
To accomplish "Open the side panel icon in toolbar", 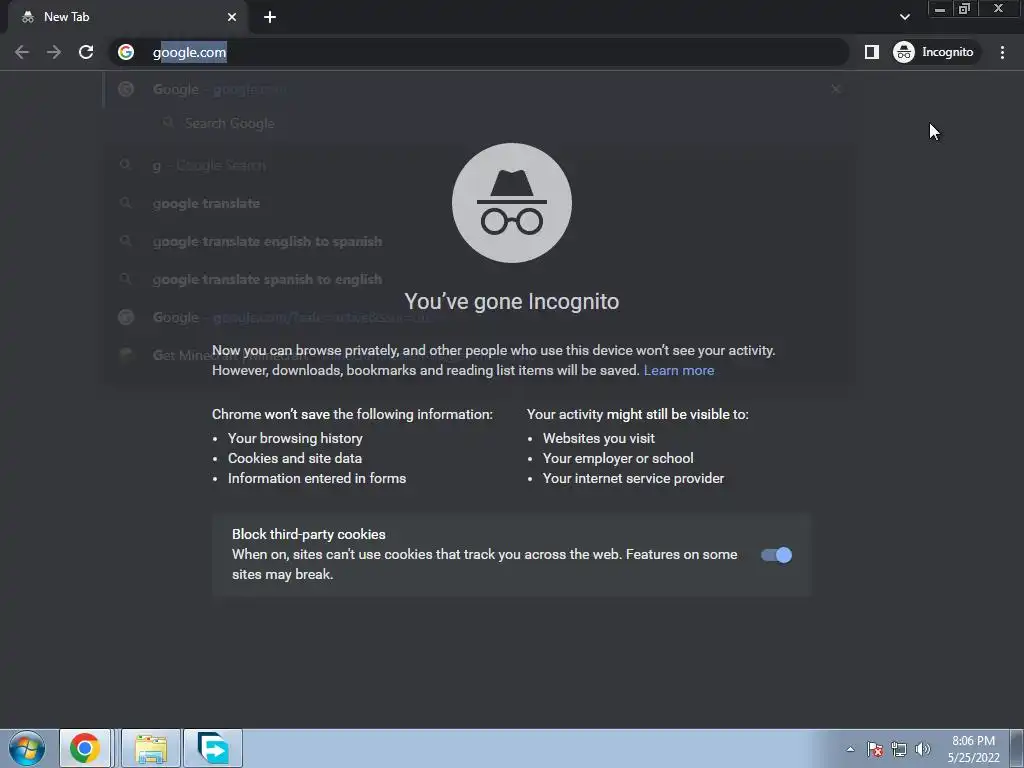I will [872, 52].
